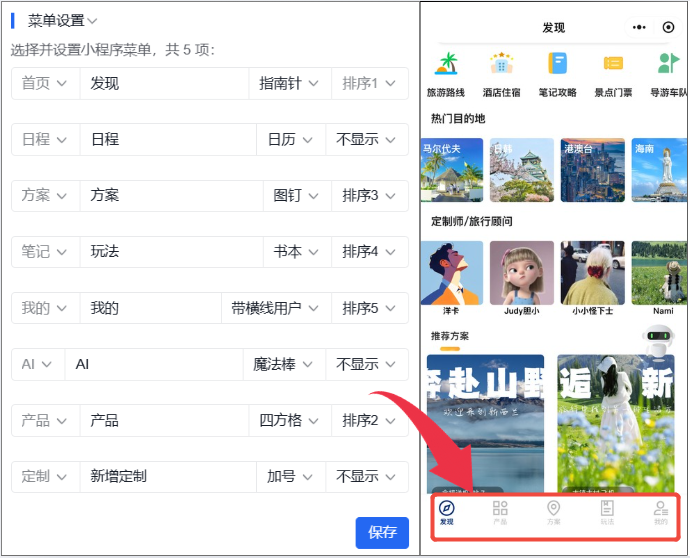Switch to the 方案 bottom tab
Screen dimensions: 690x558
pos(554,512)
